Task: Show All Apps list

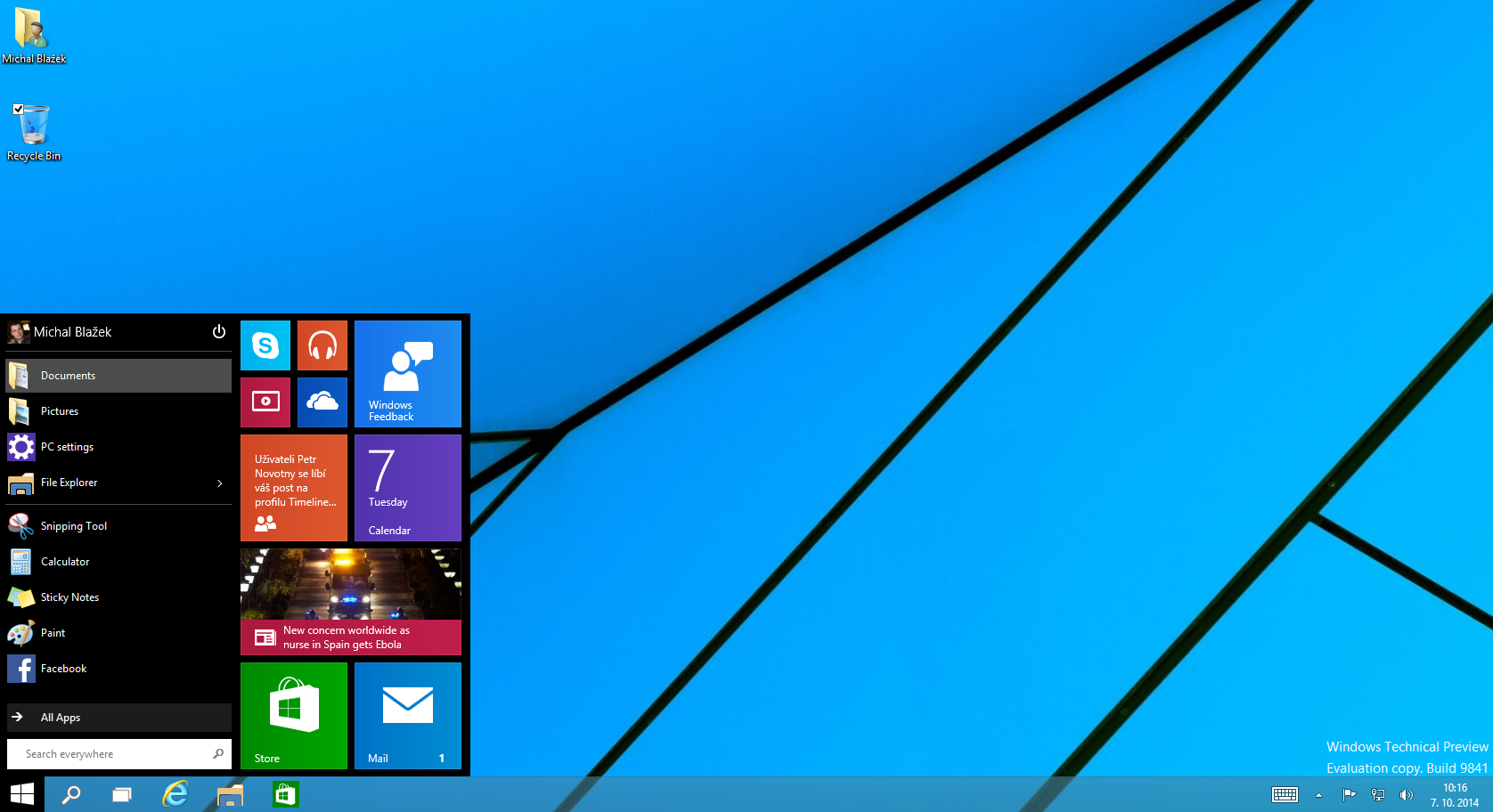Action: (x=118, y=718)
